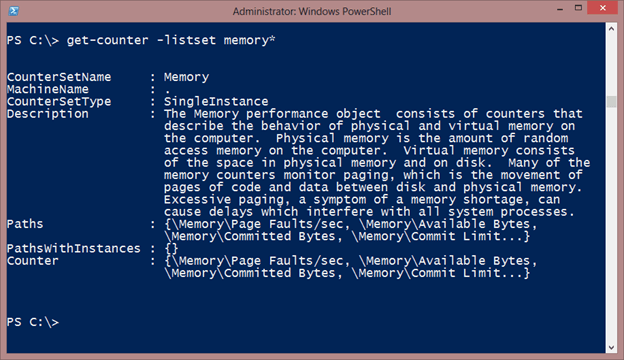The image size is (624, 360).
Task: Click the CounterSetName label
Action: click(59, 77)
